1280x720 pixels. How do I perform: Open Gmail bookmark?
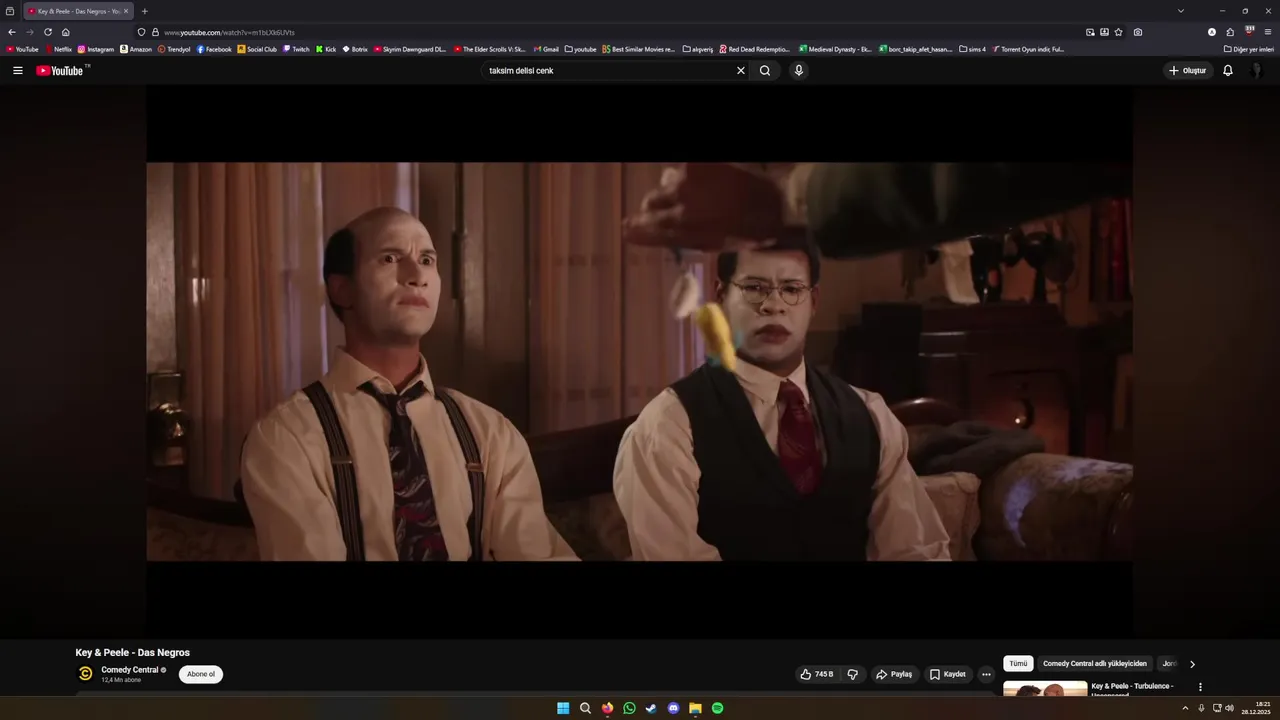tap(546, 49)
